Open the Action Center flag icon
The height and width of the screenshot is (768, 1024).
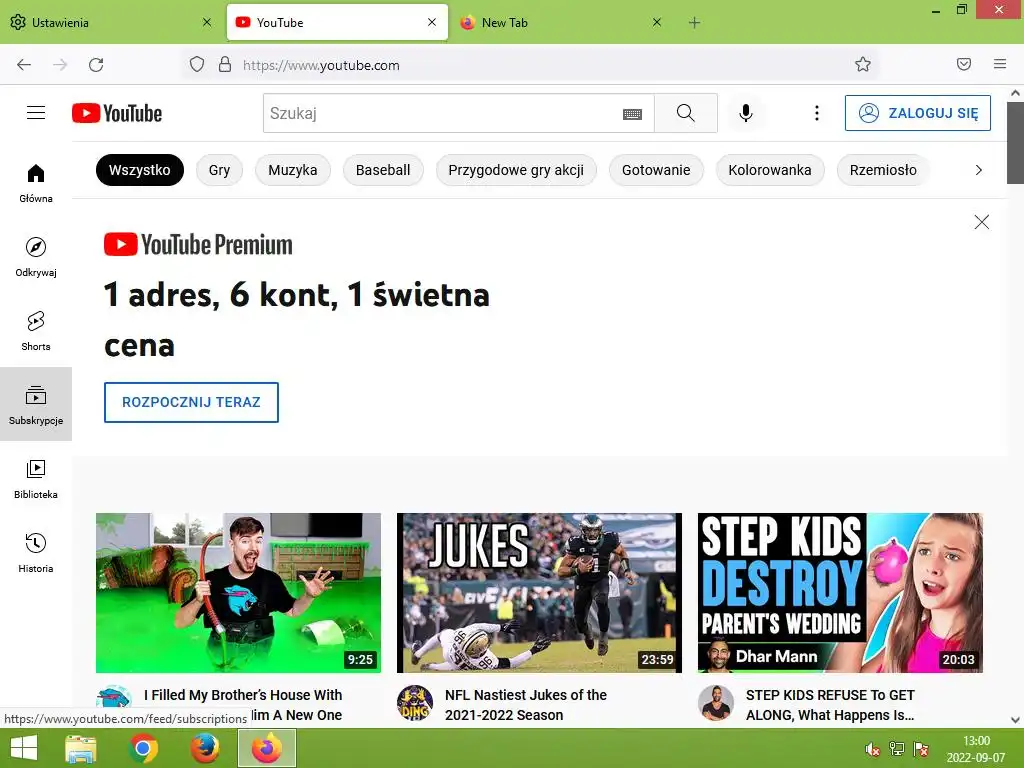point(921,749)
